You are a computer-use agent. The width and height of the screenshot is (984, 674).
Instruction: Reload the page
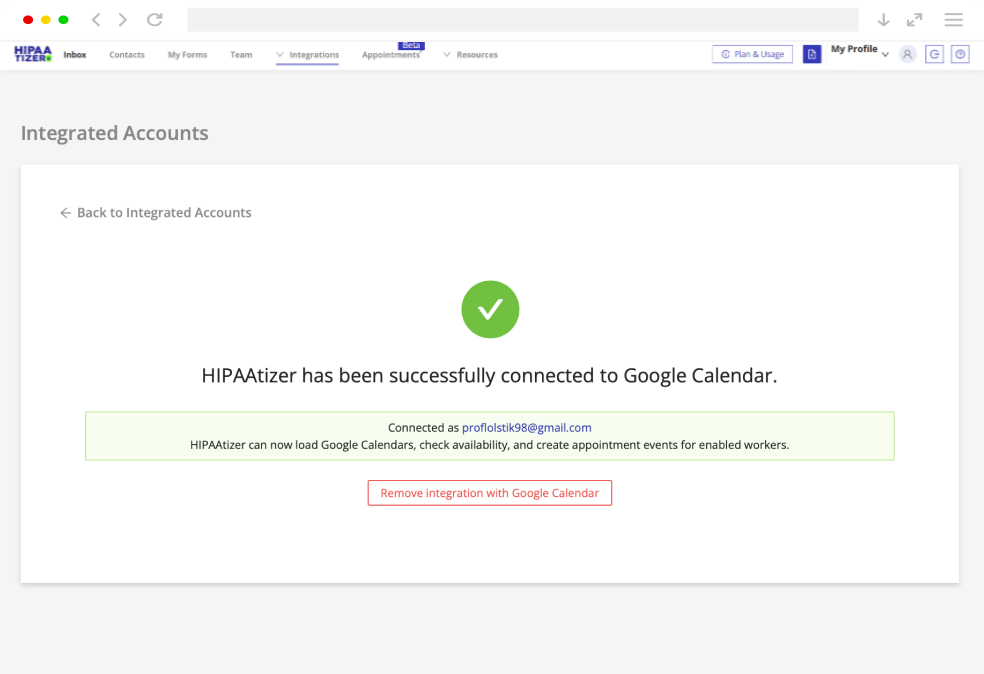coord(155,19)
